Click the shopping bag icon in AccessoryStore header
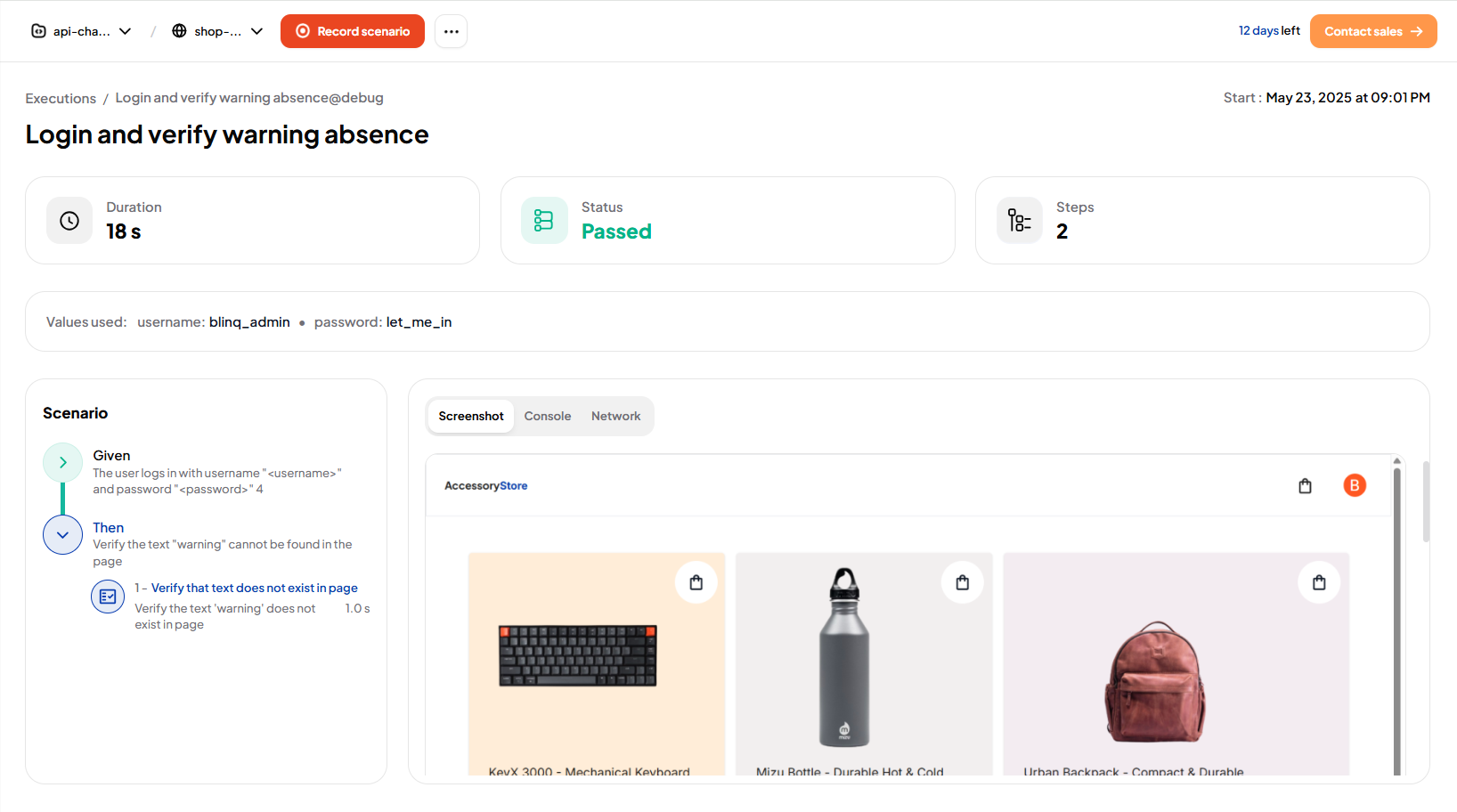 click(1305, 486)
